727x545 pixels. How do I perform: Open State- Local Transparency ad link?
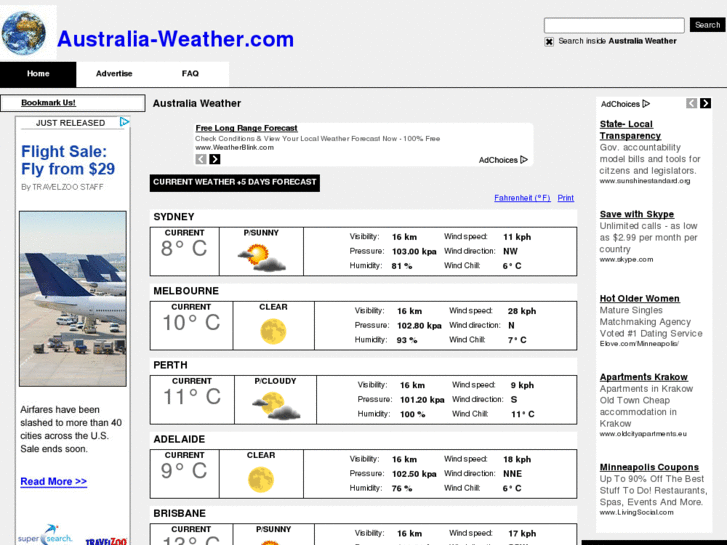pyautogui.click(x=630, y=130)
